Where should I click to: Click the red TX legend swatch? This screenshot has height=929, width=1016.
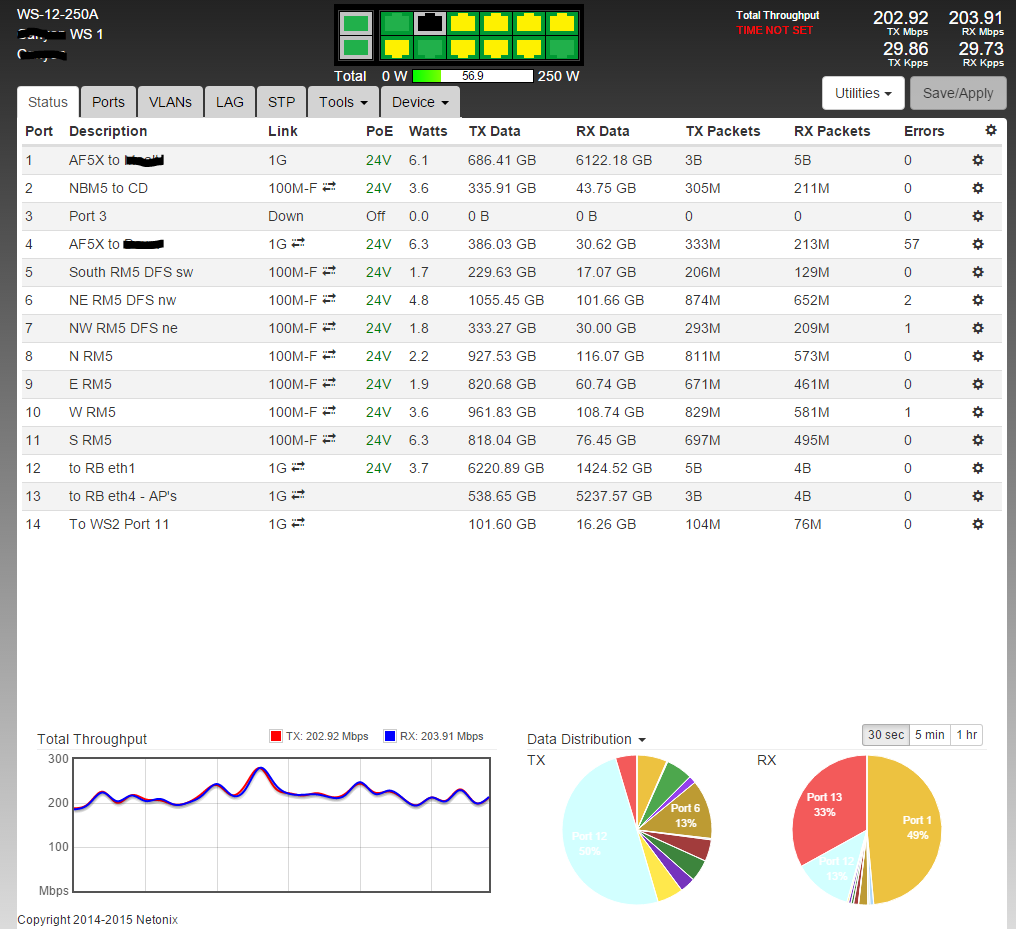coord(276,736)
